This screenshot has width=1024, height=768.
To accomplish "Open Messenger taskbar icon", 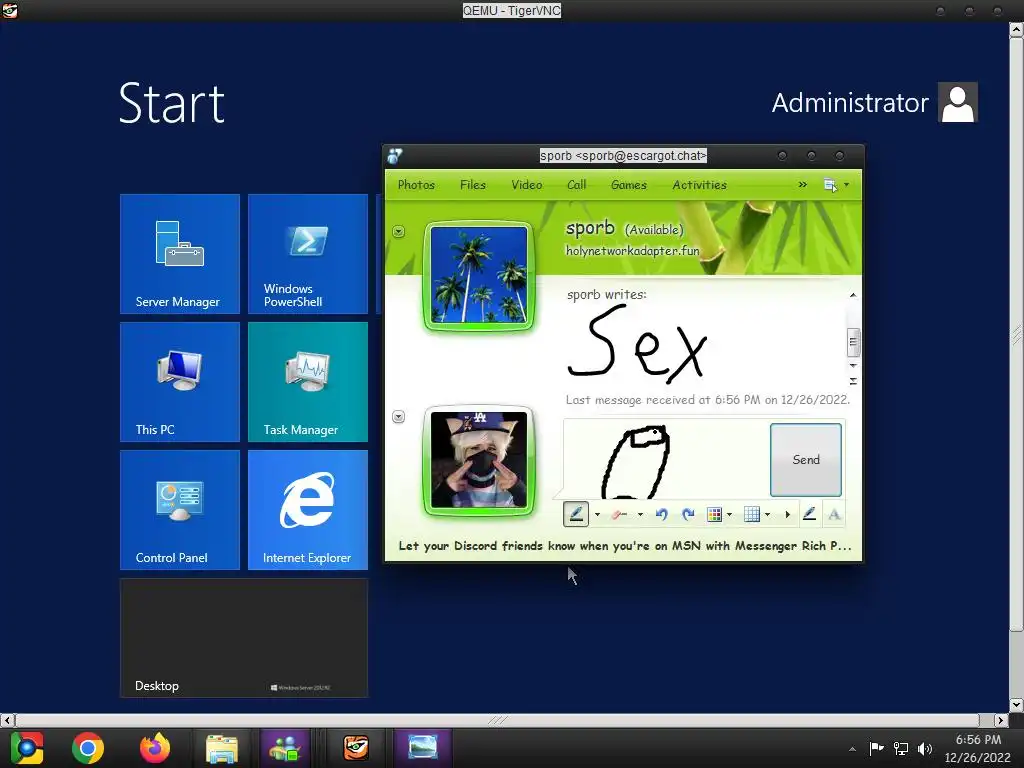I will pos(285,748).
